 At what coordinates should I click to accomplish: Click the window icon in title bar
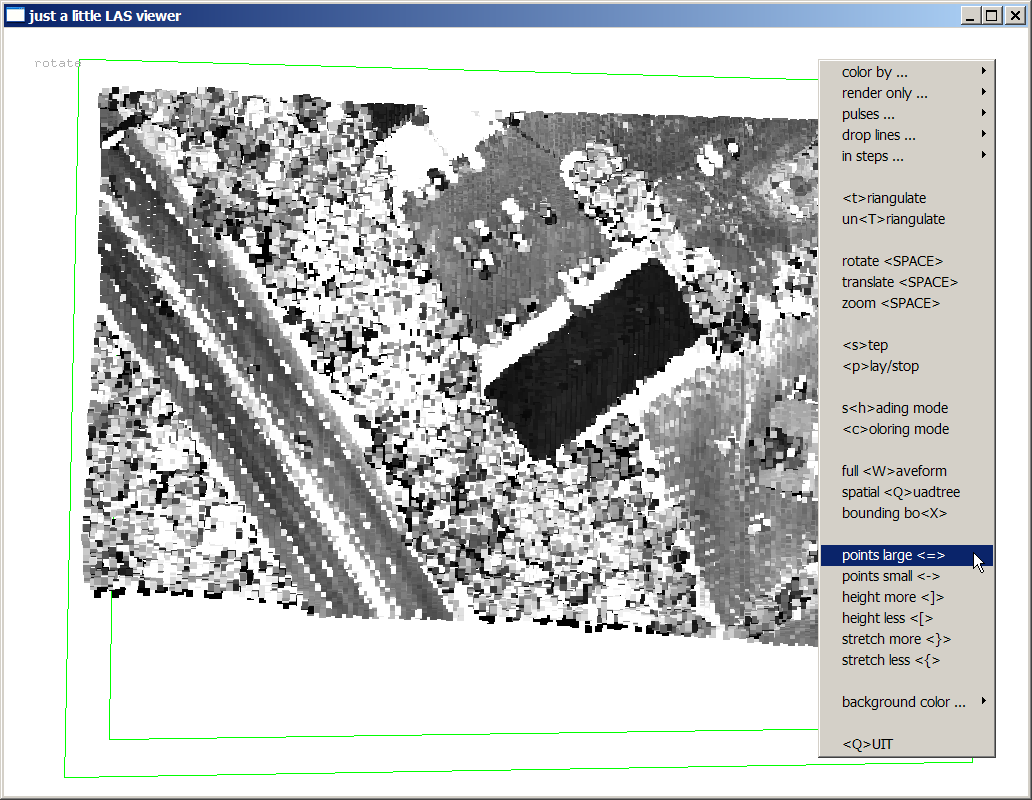[15, 15]
